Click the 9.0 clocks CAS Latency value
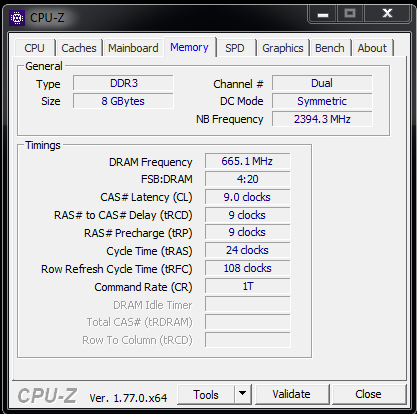This screenshot has width=417, height=414. point(247,197)
